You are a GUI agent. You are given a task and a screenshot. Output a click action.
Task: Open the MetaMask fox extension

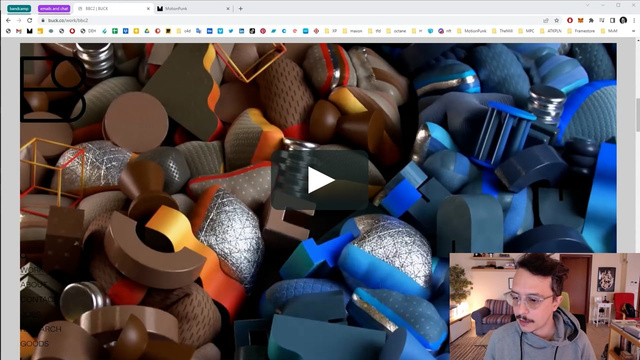[580, 20]
